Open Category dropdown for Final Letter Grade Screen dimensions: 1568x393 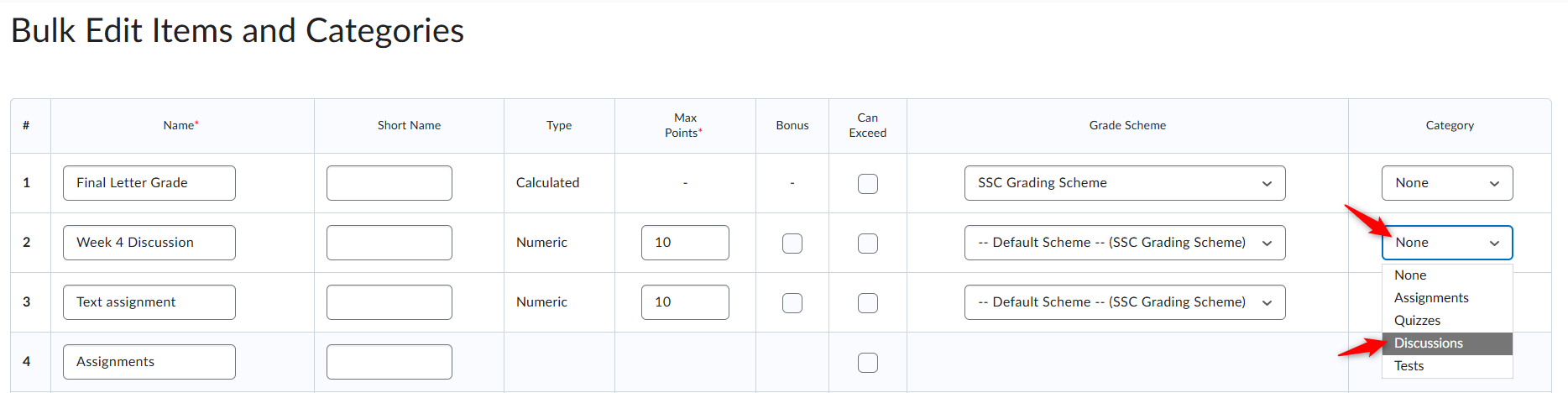click(x=1447, y=183)
